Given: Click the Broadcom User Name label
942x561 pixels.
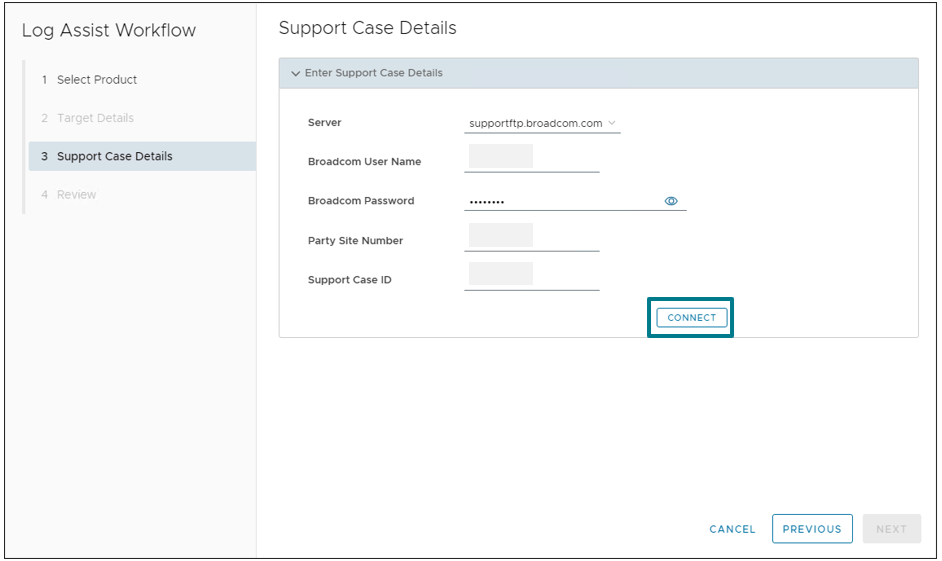Looking at the screenshot, I should 364,162.
